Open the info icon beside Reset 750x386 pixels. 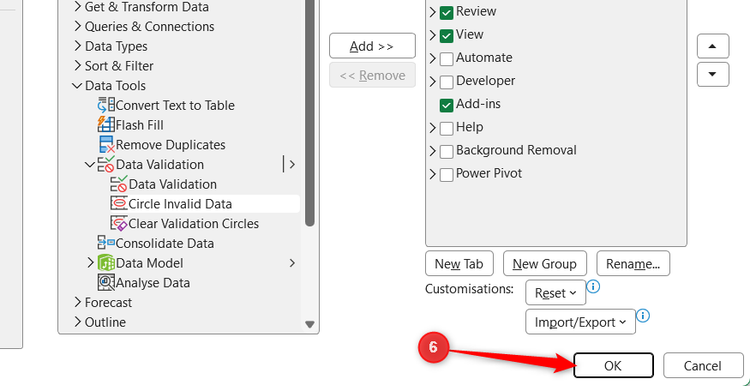593,287
